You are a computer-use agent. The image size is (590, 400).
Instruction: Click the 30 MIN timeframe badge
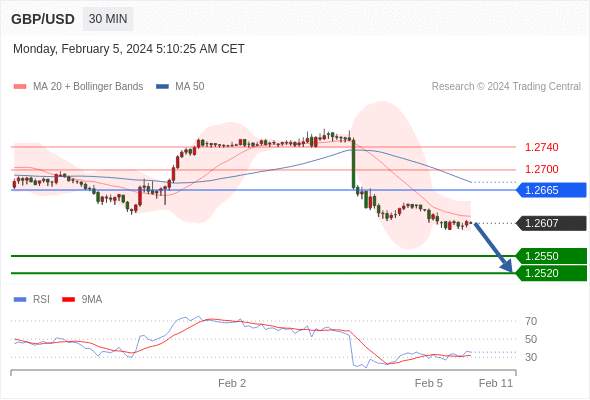(108, 18)
